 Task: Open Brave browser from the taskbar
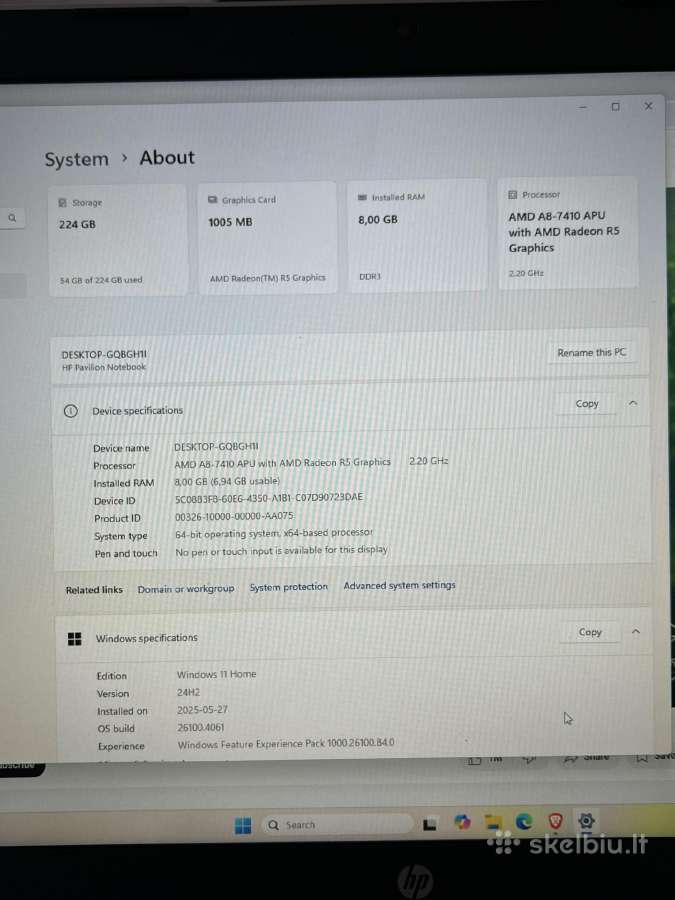[x=555, y=821]
